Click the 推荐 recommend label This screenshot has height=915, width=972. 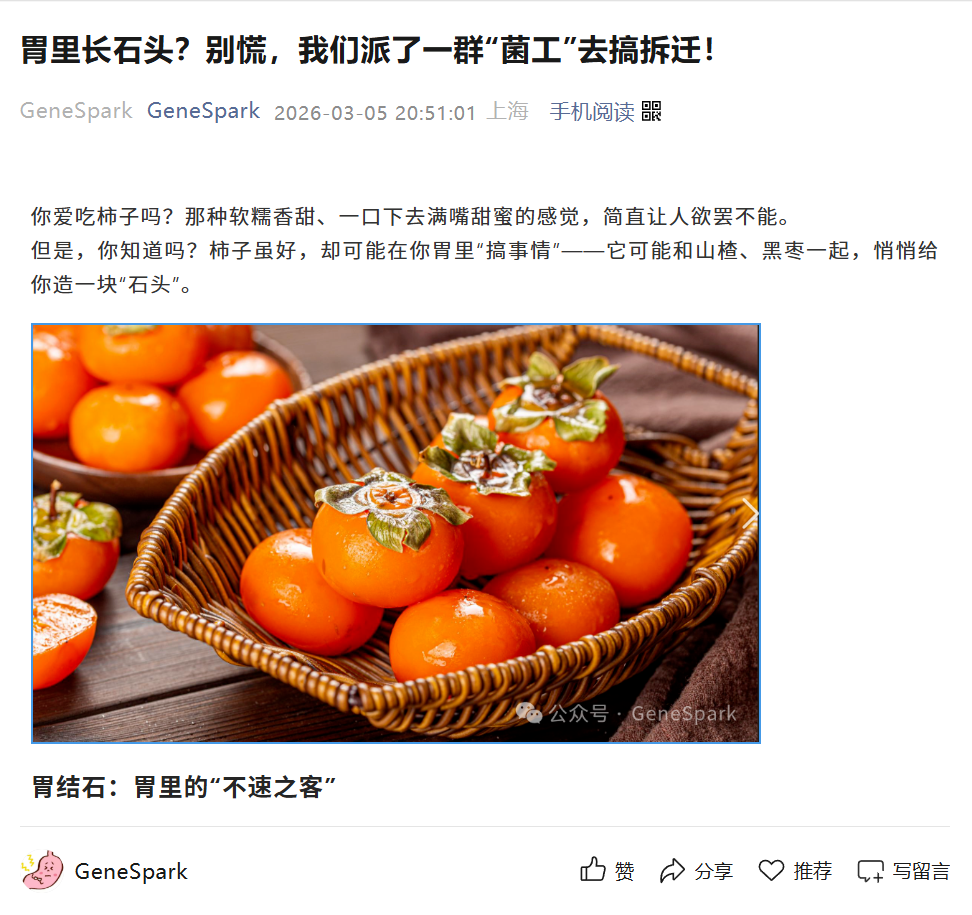point(813,872)
